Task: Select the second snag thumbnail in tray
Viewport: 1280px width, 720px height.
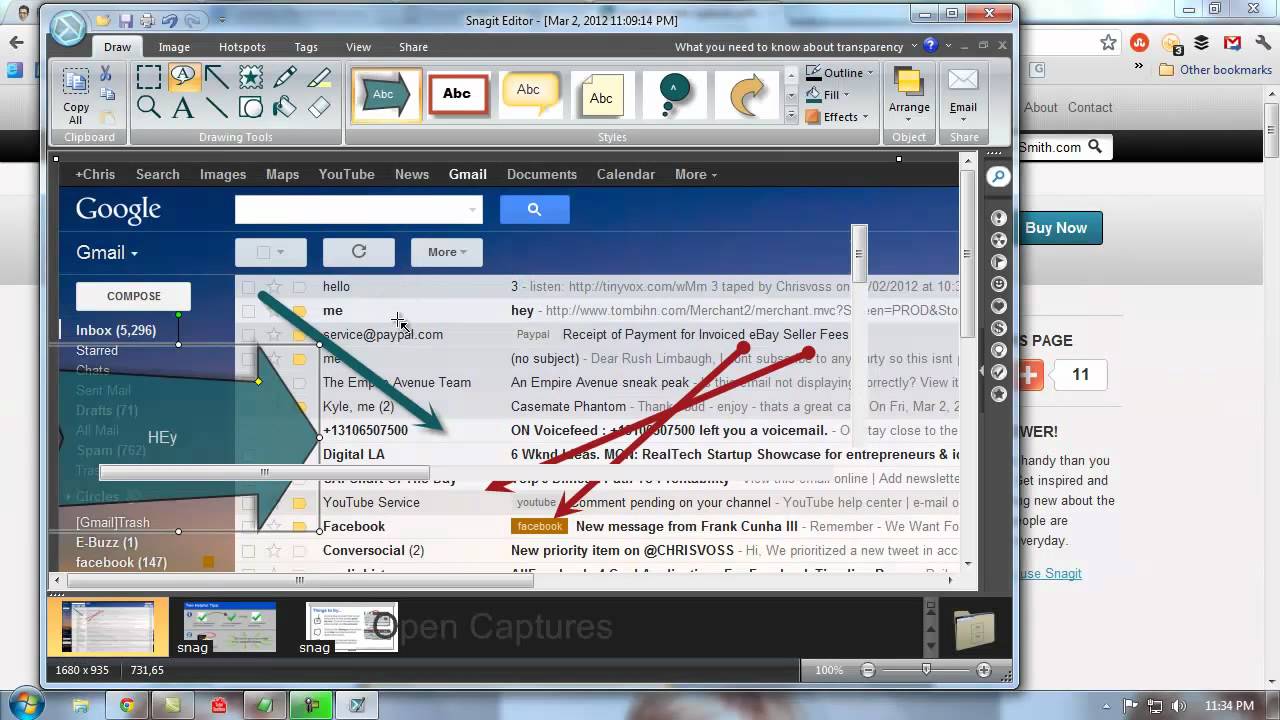Action: point(230,627)
